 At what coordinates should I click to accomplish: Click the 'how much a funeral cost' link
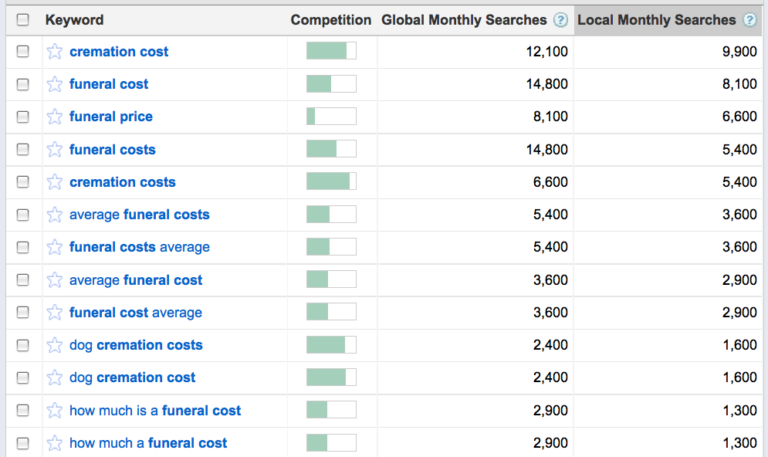click(x=148, y=443)
